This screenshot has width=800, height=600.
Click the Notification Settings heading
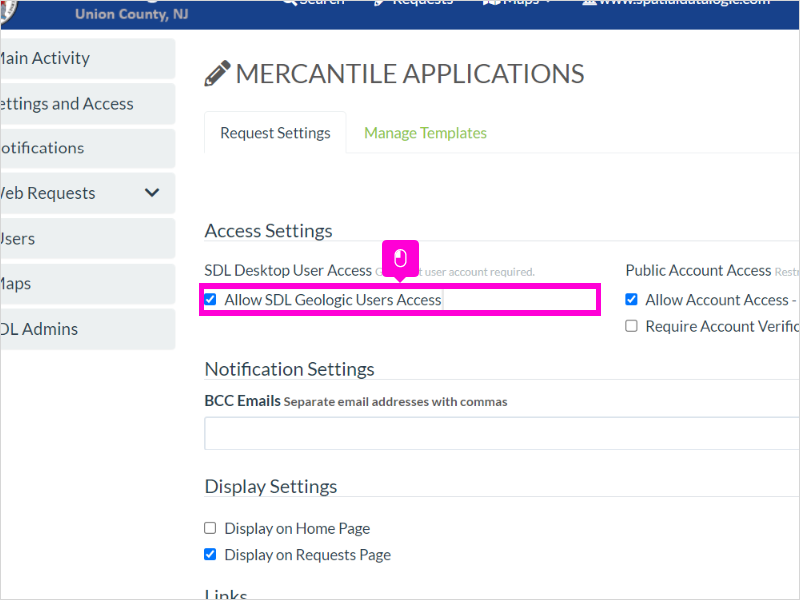289,369
